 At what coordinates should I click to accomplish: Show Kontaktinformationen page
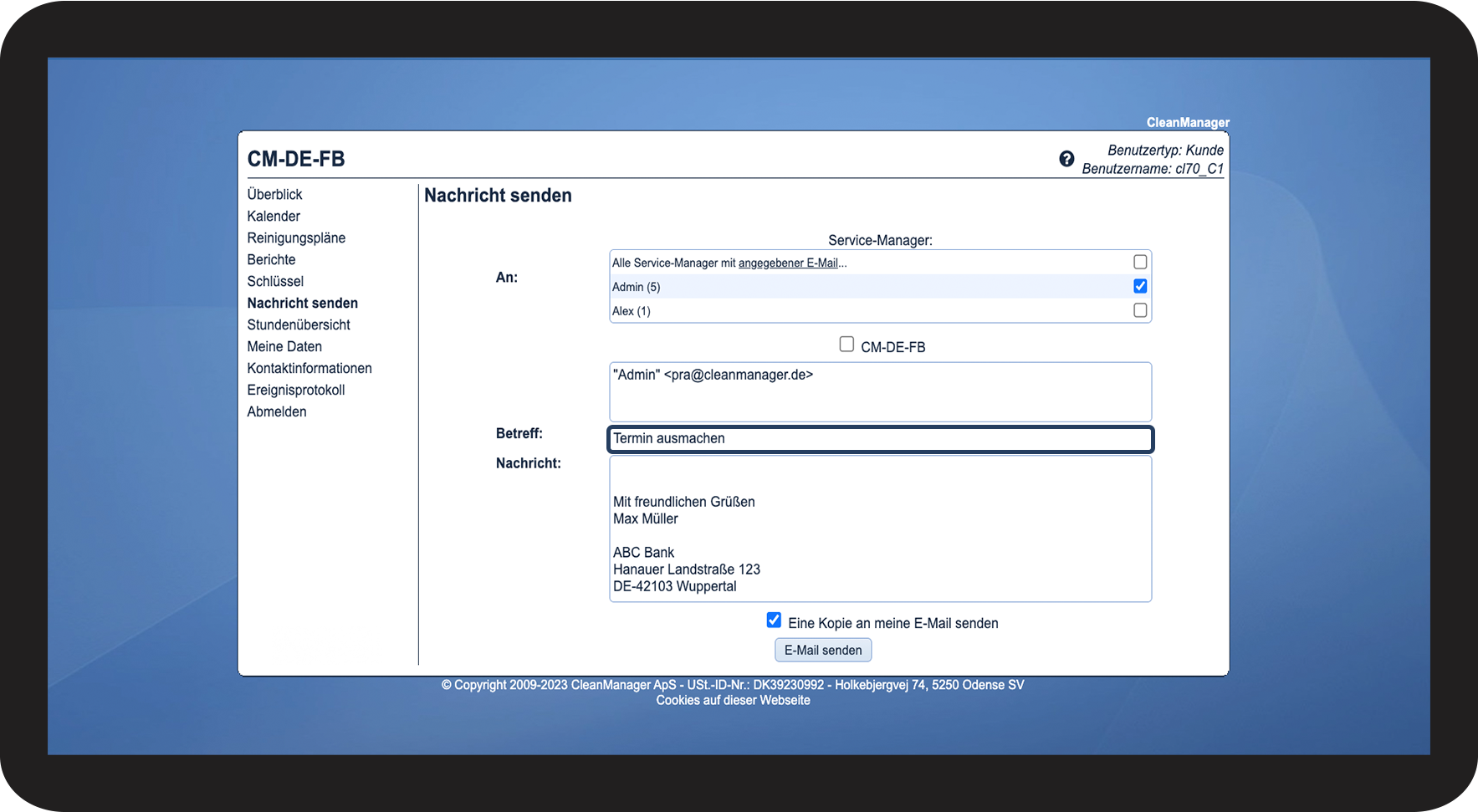click(x=309, y=368)
